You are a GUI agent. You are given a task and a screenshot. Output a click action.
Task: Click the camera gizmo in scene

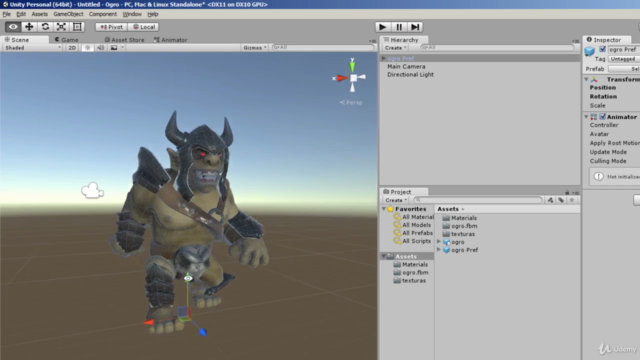(92, 190)
